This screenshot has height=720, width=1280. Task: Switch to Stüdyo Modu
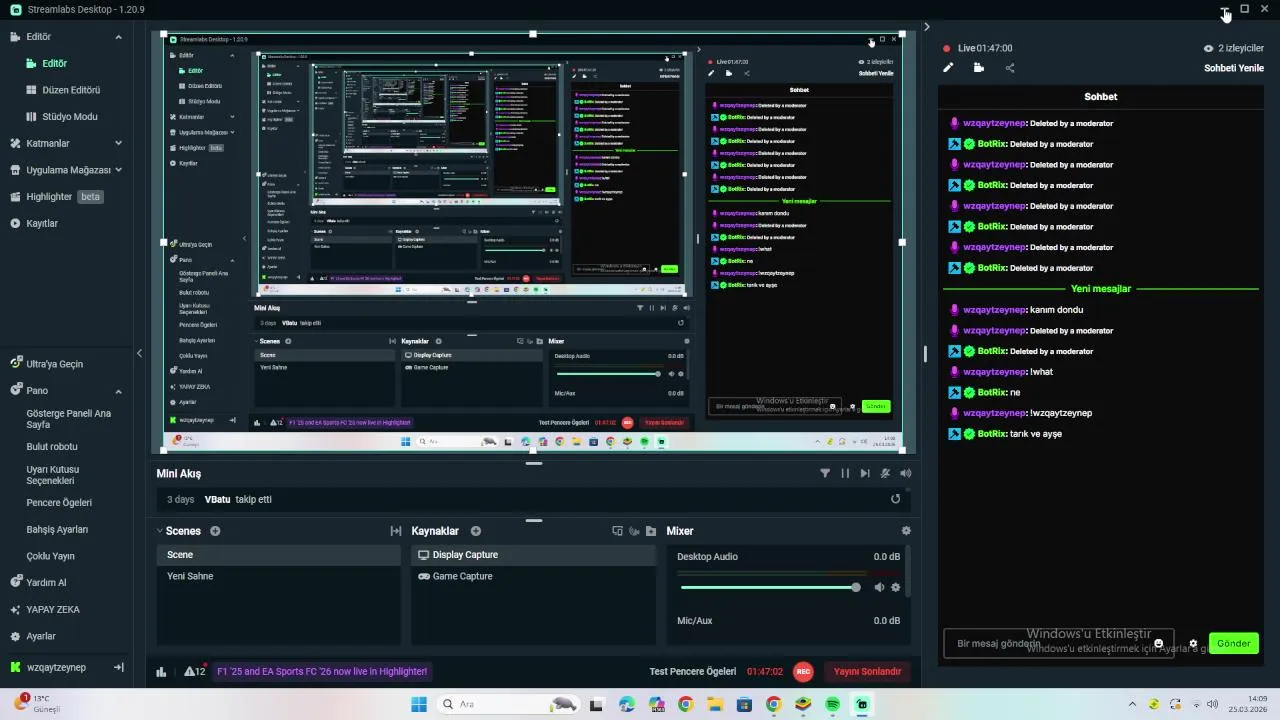[69, 116]
